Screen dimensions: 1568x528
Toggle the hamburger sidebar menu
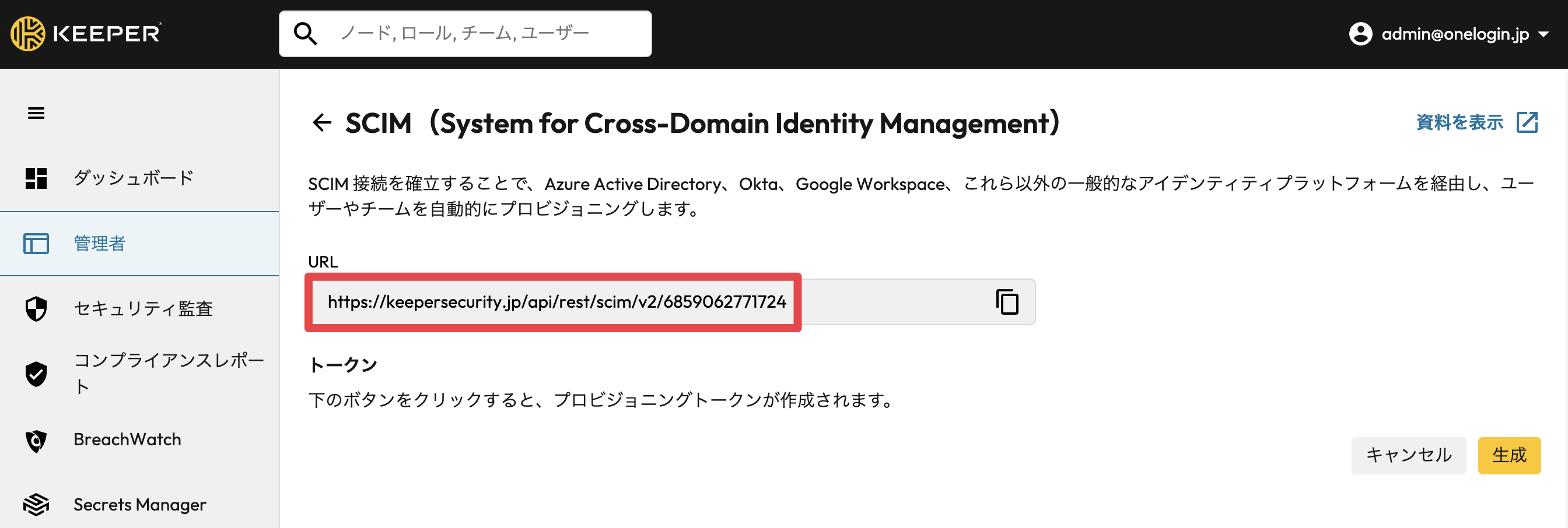(x=36, y=113)
